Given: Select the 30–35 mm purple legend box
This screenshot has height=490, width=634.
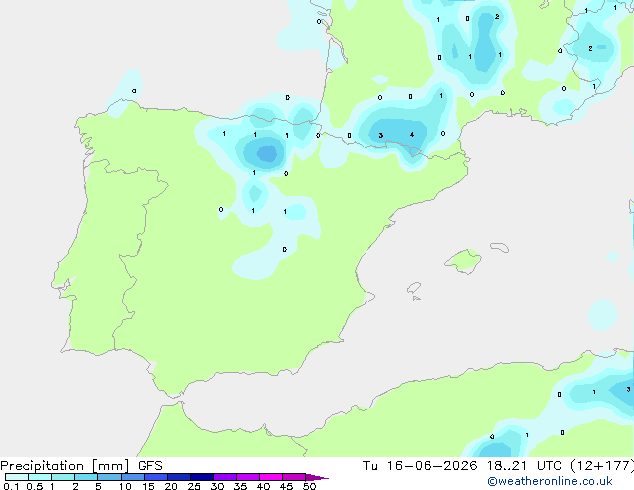Looking at the screenshot, I should [224, 477].
